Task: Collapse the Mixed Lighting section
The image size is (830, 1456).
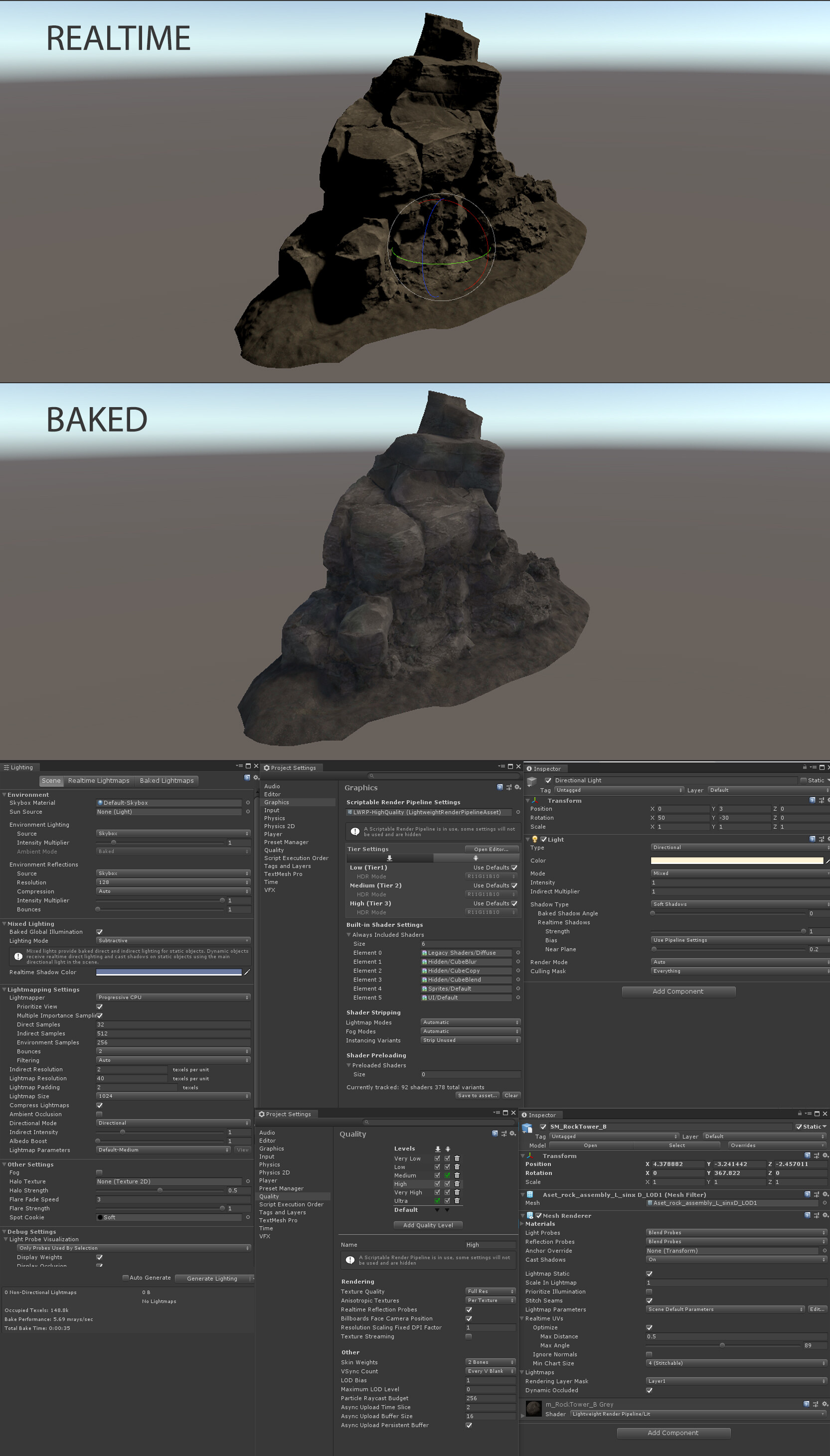Action: (x=4, y=923)
